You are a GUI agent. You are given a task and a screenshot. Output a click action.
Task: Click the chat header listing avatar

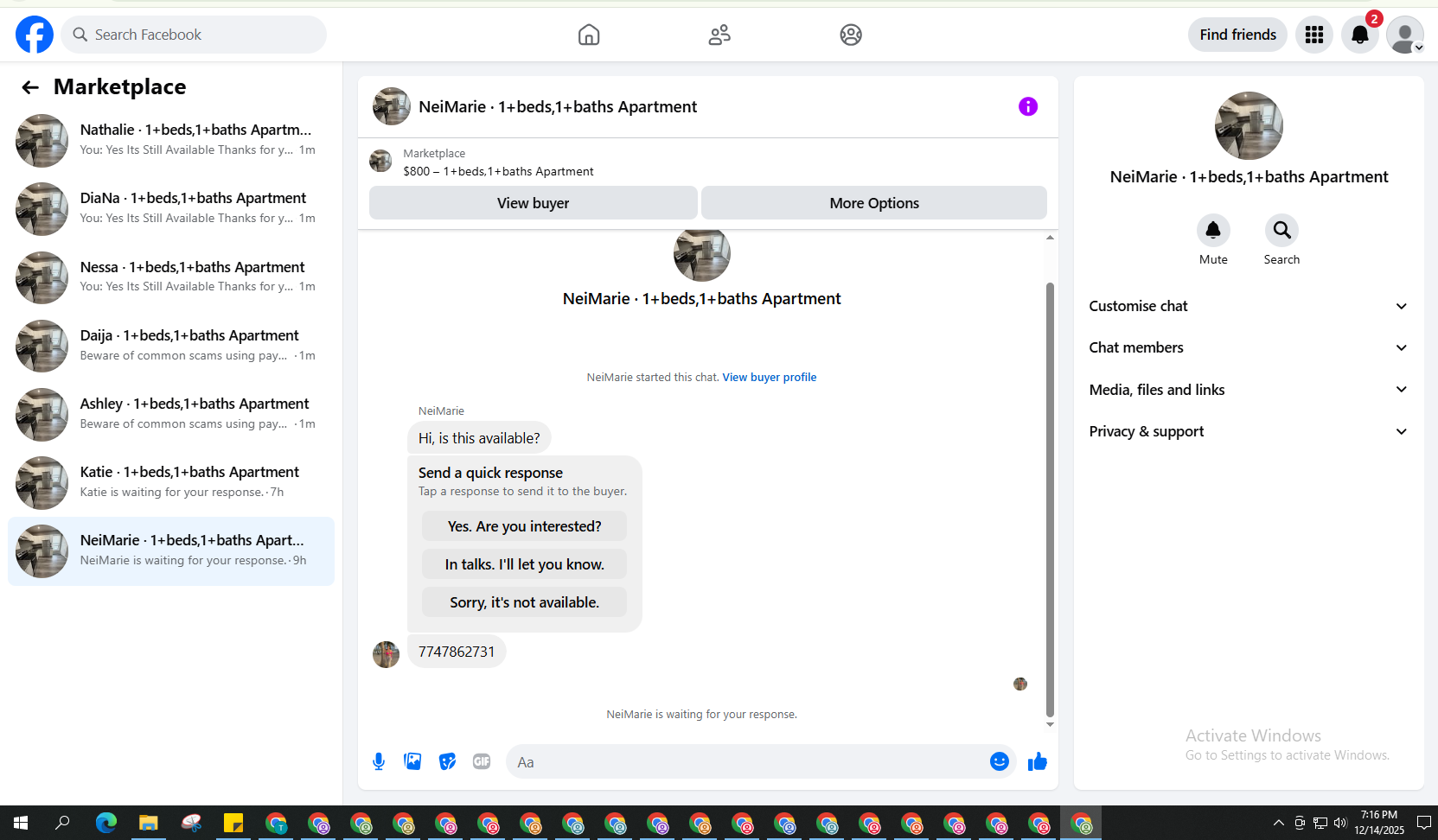coord(391,106)
